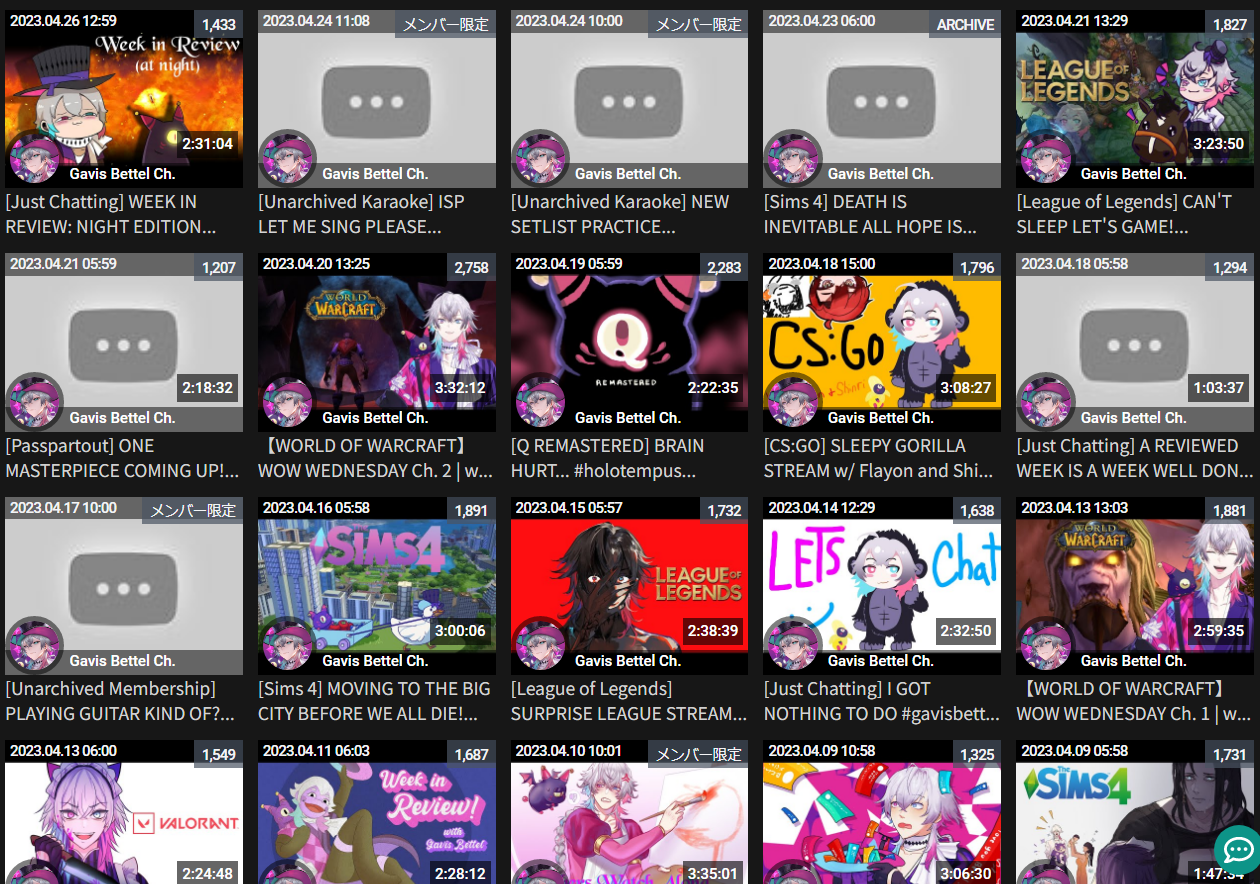1260x884 pixels.
Task: Open painting-themed 3:35:01 member video thumbnail
Action: click(x=629, y=812)
